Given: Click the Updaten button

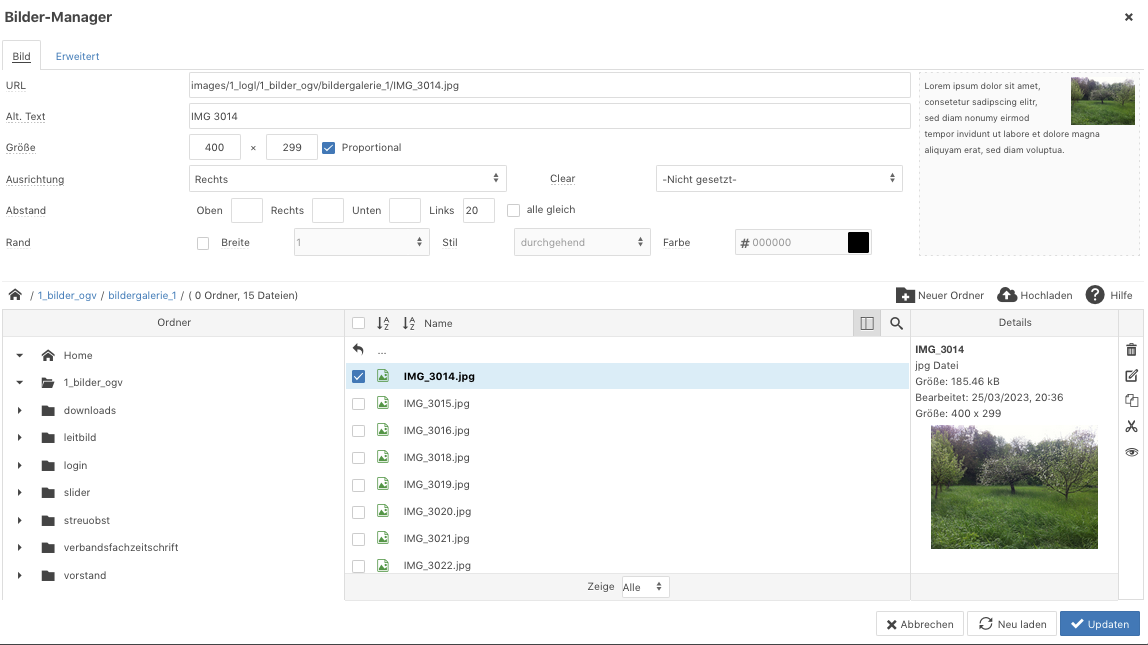Looking at the screenshot, I should pos(1099,624).
